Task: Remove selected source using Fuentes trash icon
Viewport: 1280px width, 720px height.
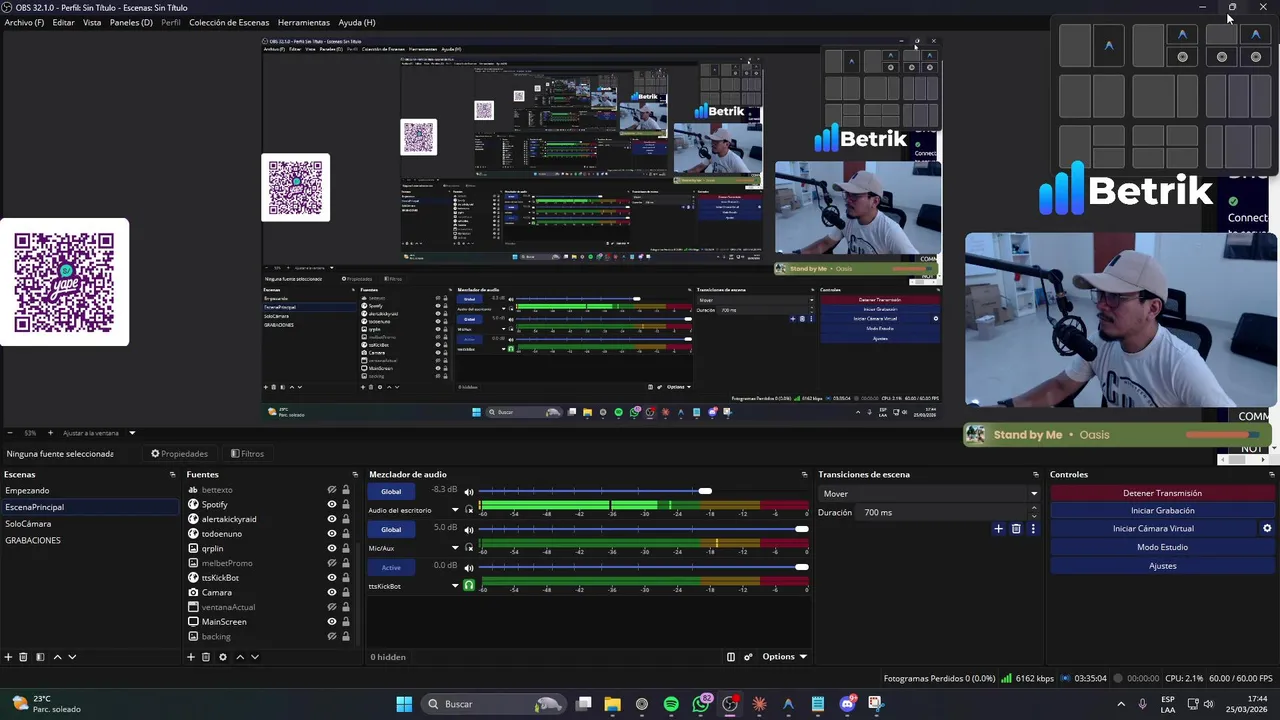Action: coord(206,657)
